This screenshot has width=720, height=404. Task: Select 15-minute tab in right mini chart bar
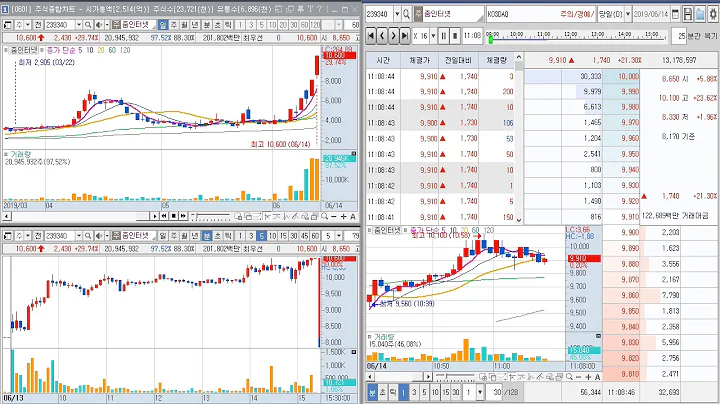click(445, 393)
